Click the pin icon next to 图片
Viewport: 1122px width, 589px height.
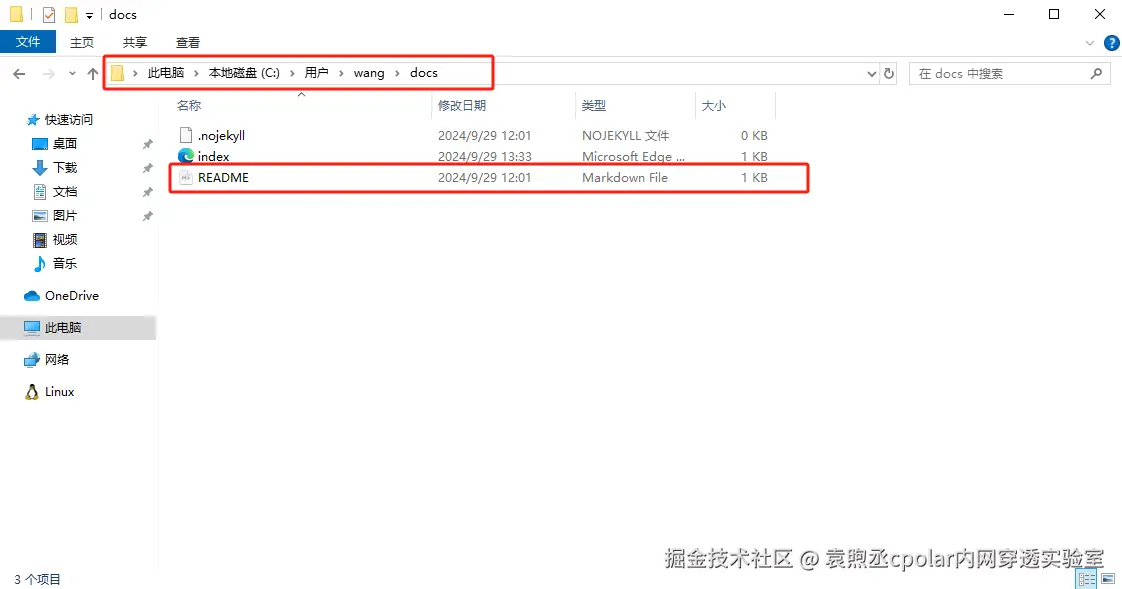[x=147, y=216]
